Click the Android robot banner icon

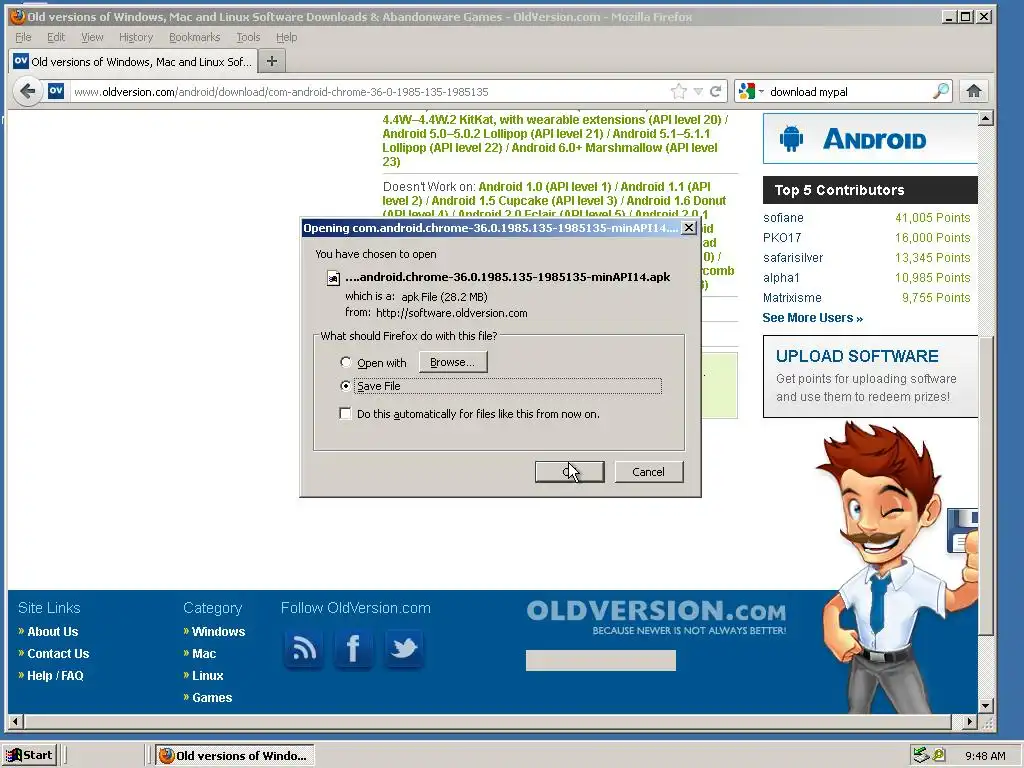tap(791, 138)
